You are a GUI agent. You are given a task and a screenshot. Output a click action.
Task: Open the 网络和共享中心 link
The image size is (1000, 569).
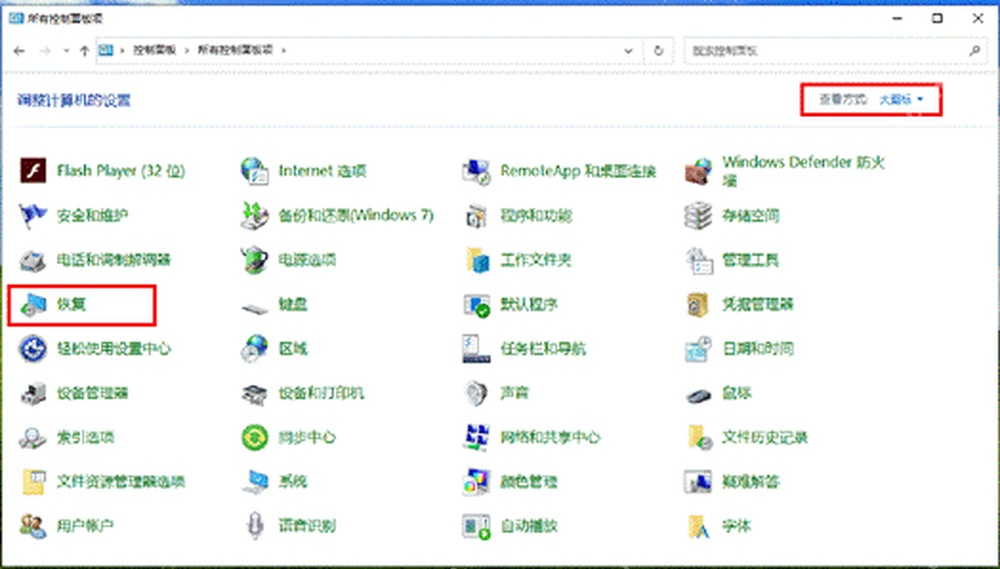(x=550, y=437)
